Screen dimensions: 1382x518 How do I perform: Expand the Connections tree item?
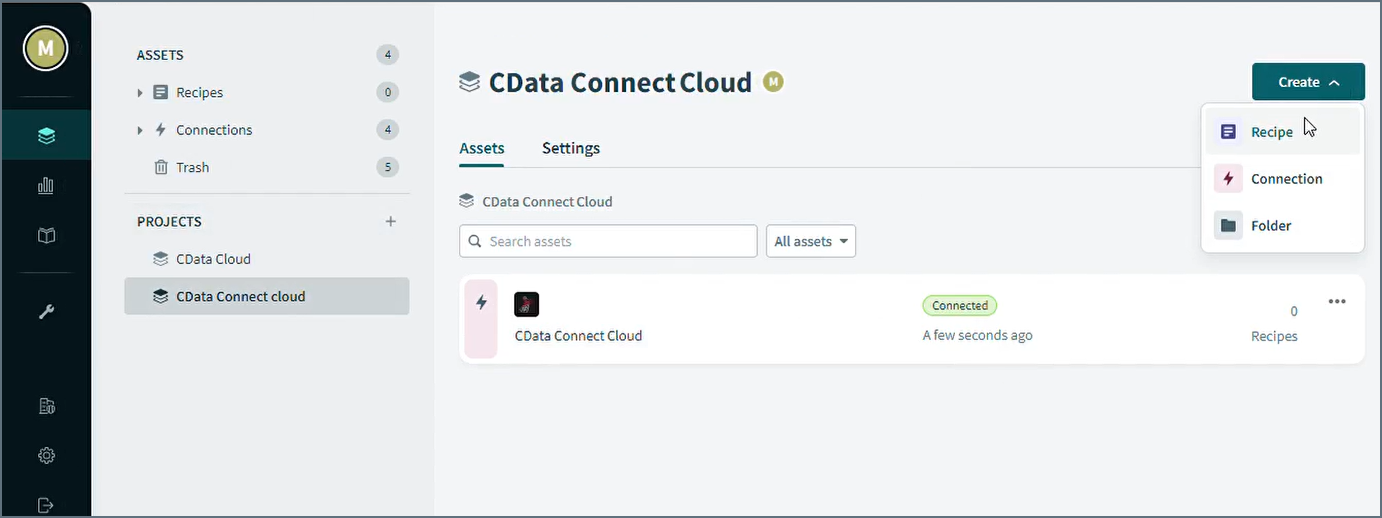pyautogui.click(x=140, y=130)
